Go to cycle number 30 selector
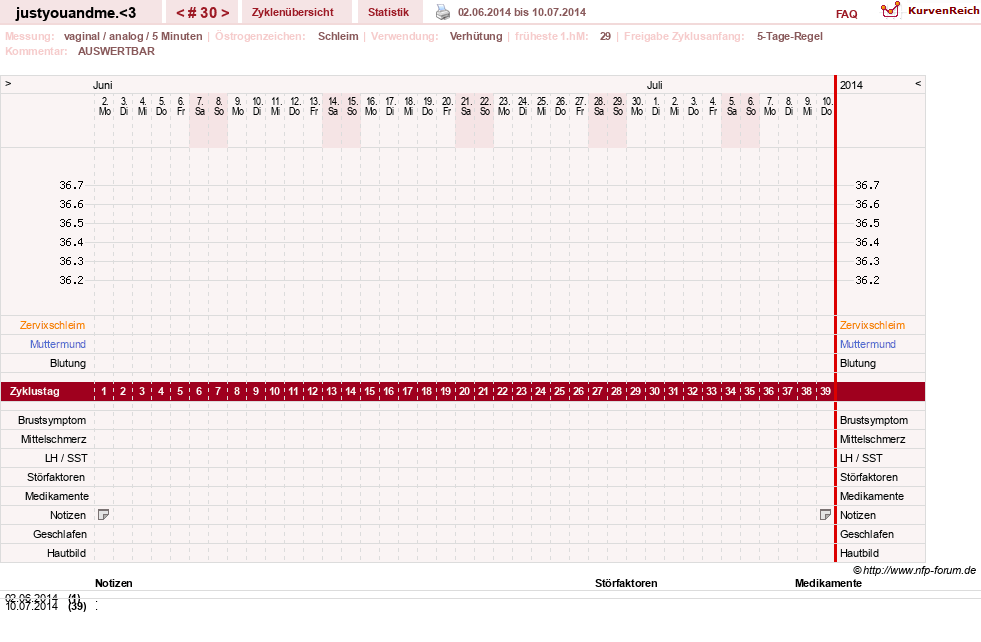This screenshot has height=642, width=981. point(203,13)
